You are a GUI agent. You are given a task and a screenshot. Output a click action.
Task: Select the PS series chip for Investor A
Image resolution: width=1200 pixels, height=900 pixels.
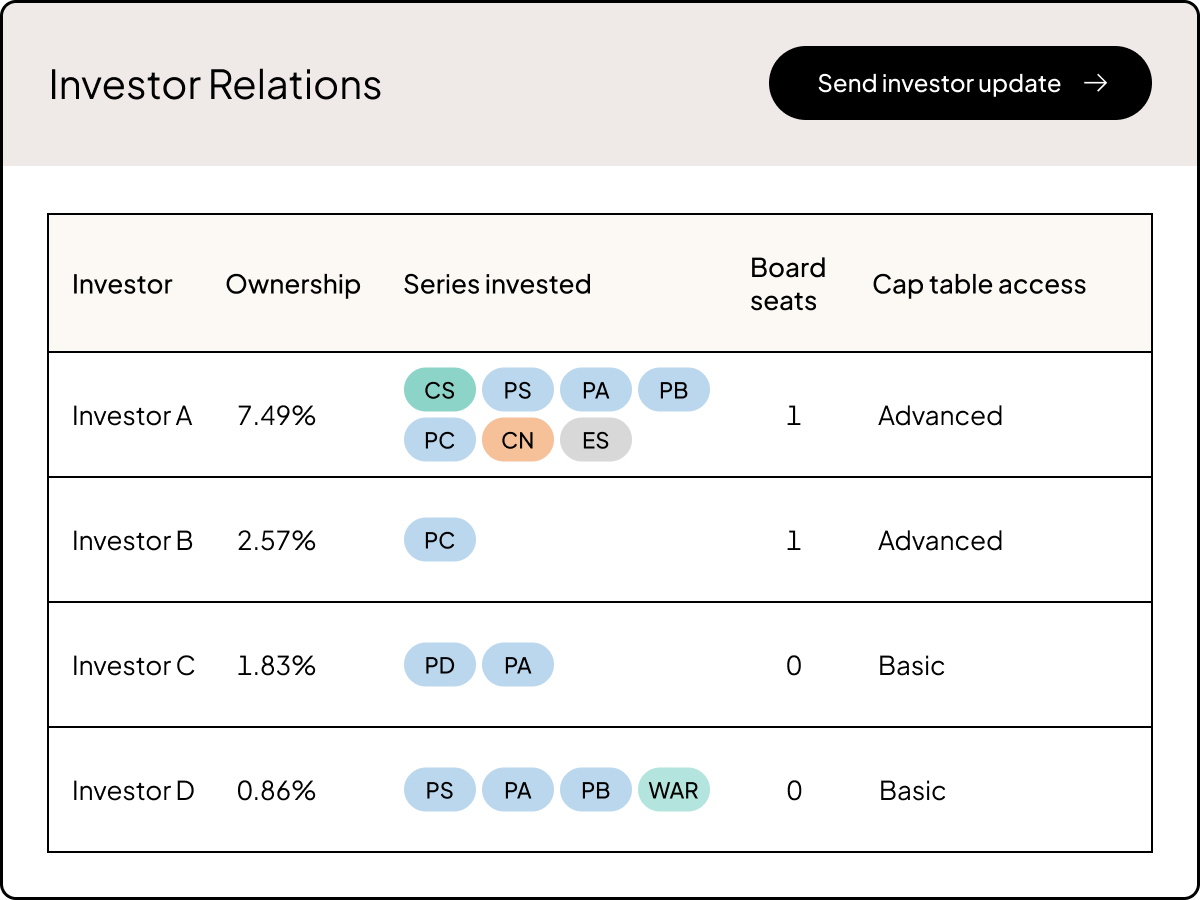pos(518,389)
